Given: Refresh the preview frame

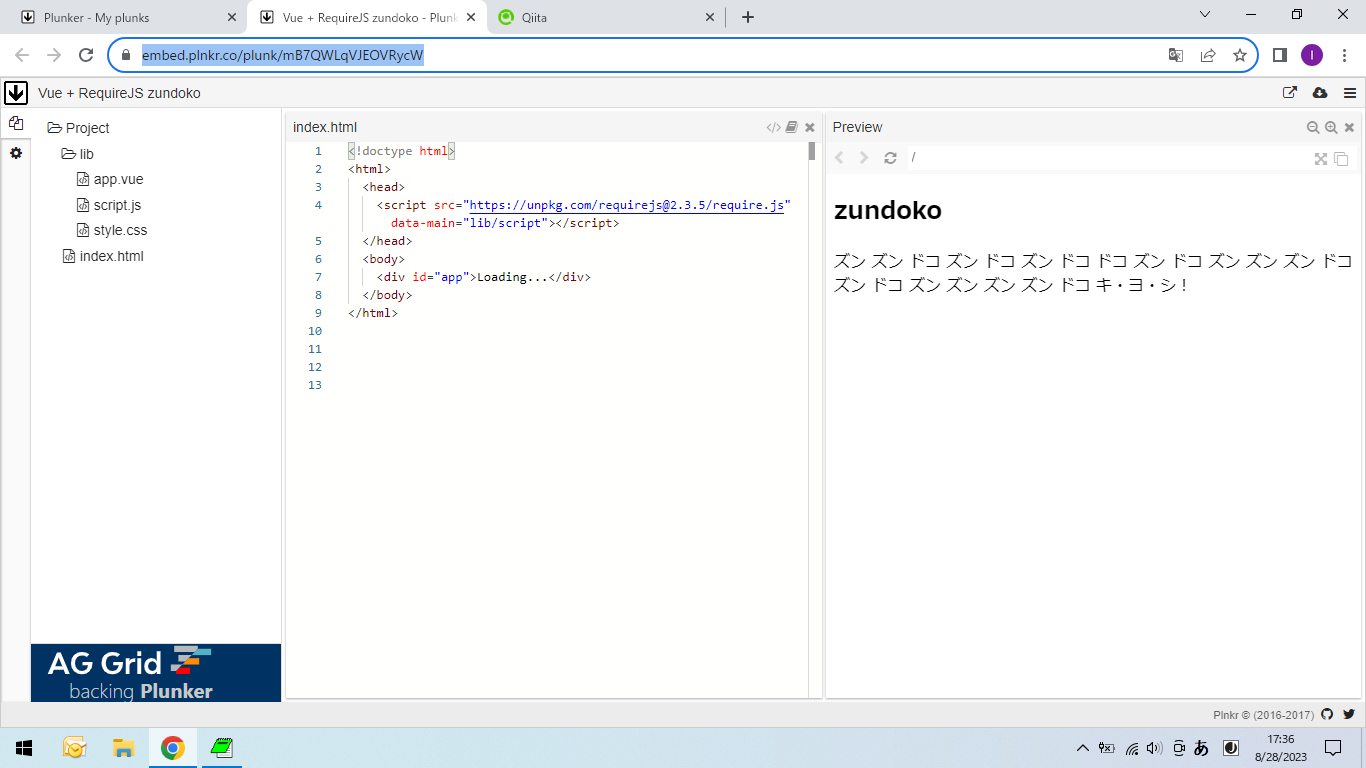Looking at the screenshot, I should (890, 158).
